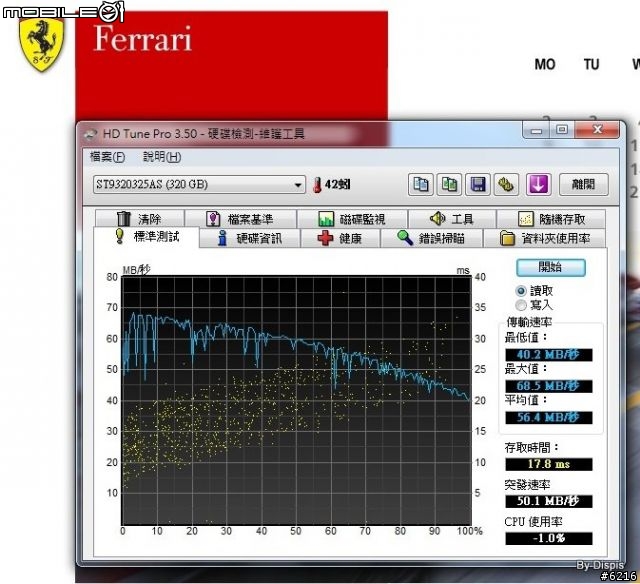The width and height of the screenshot is (640, 584).
Task: Click the copy text to clipboard icon
Action: (x=421, y=184)
